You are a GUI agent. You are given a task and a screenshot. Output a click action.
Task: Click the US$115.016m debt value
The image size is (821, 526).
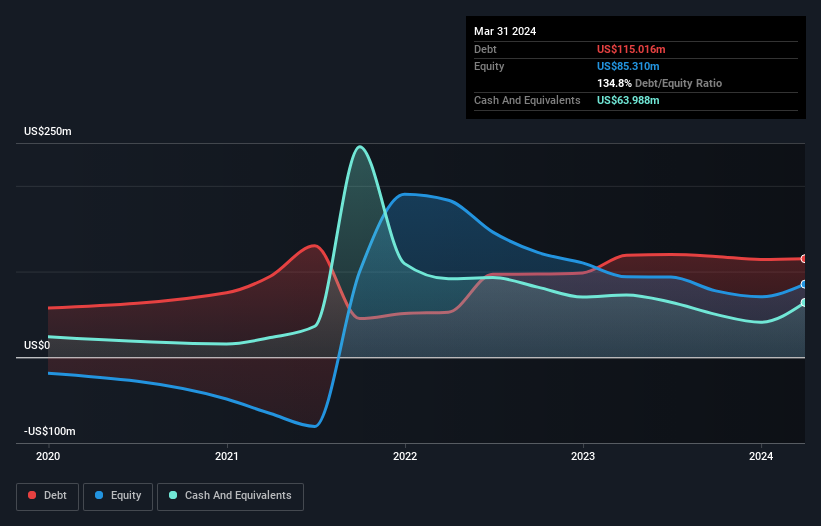(631, 49)
